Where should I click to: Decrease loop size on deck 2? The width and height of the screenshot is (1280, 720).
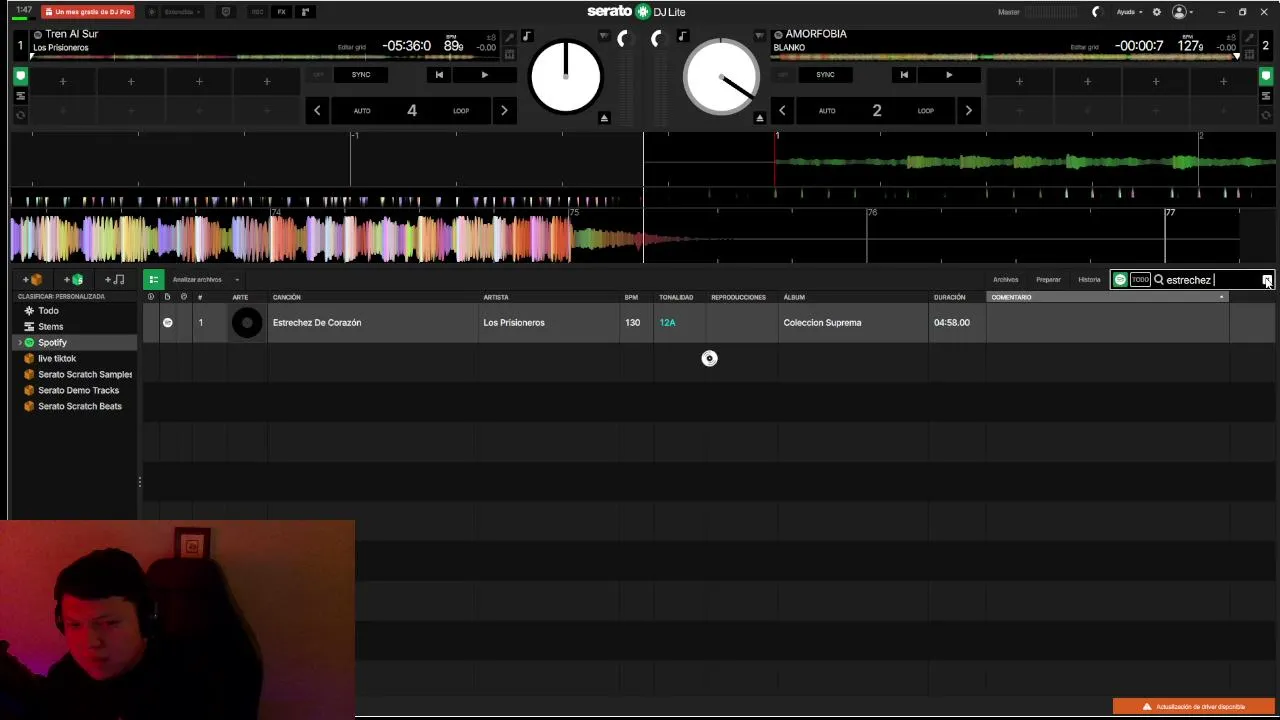782,111
